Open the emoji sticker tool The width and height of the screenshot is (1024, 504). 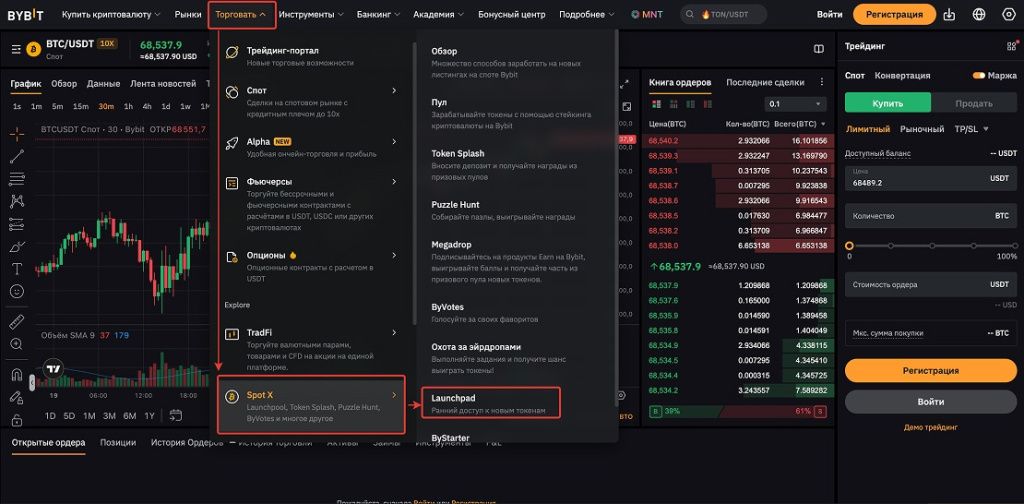(x=17, y=292)
